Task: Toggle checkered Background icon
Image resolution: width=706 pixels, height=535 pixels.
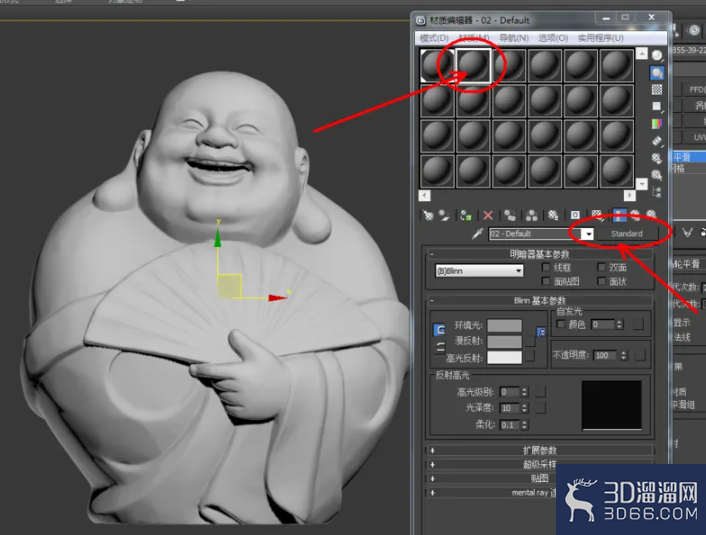Action: tap(657, 89)
